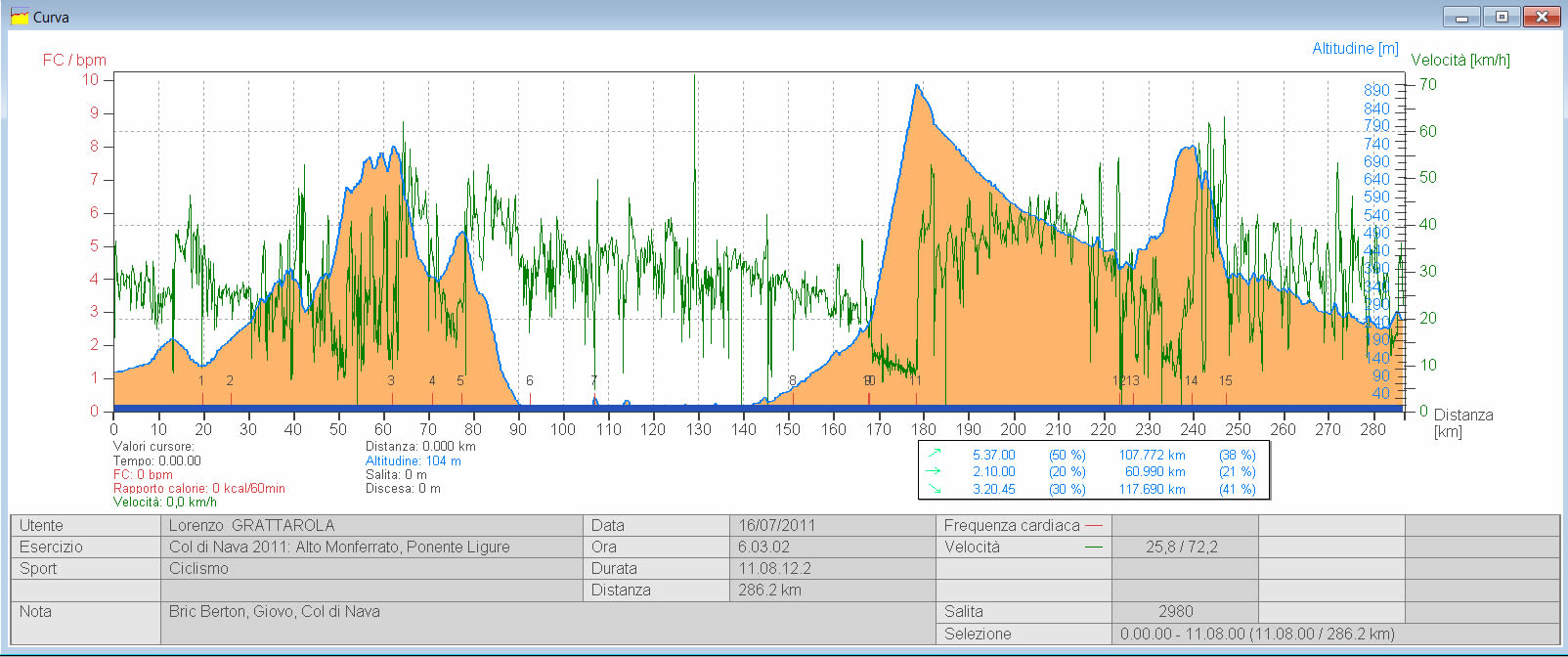Select lap marker 15 on the chart
Viewport: 1568px width, 657px height.
tap(1225, 381)
